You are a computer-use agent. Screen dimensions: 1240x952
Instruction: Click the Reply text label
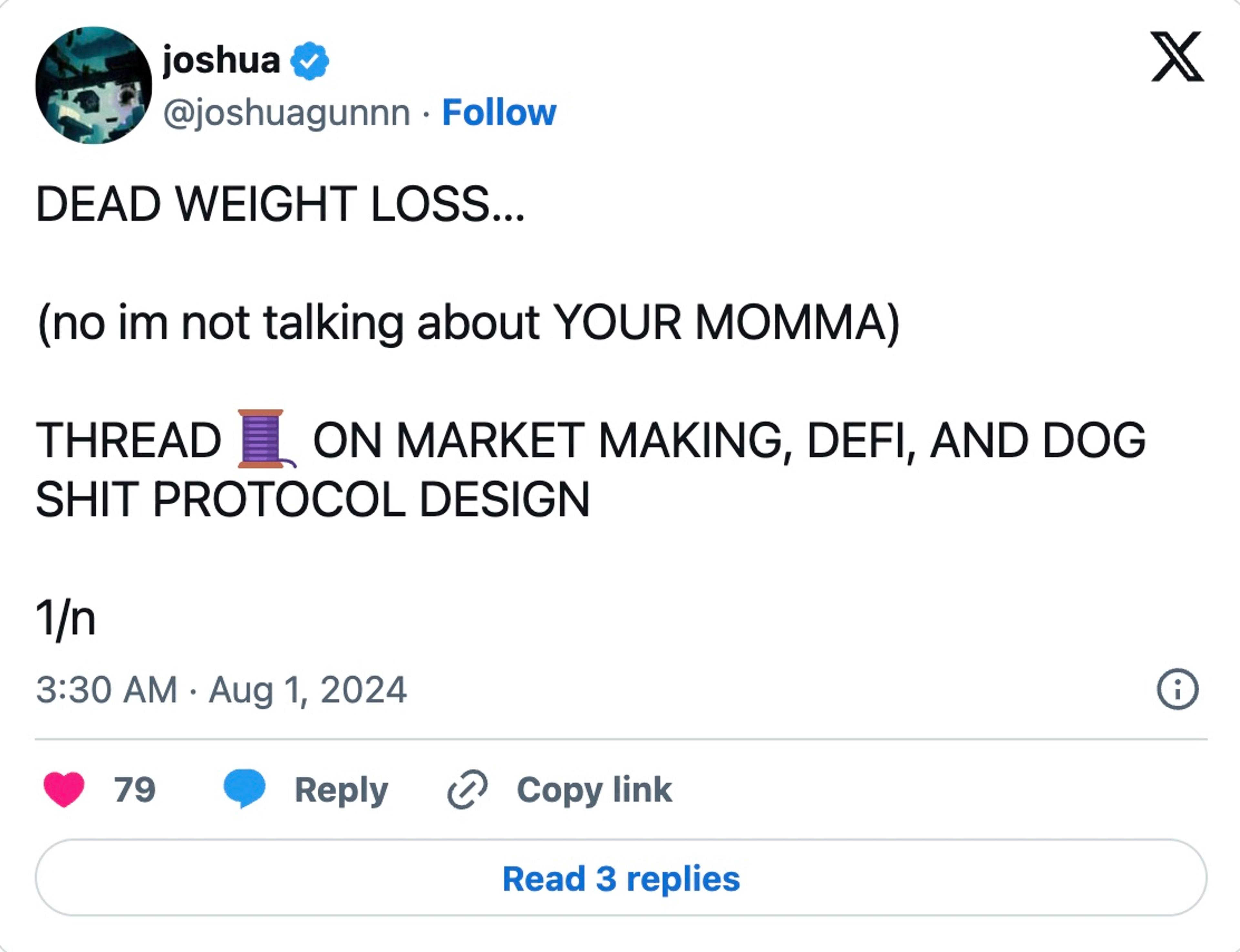[341, 789]
